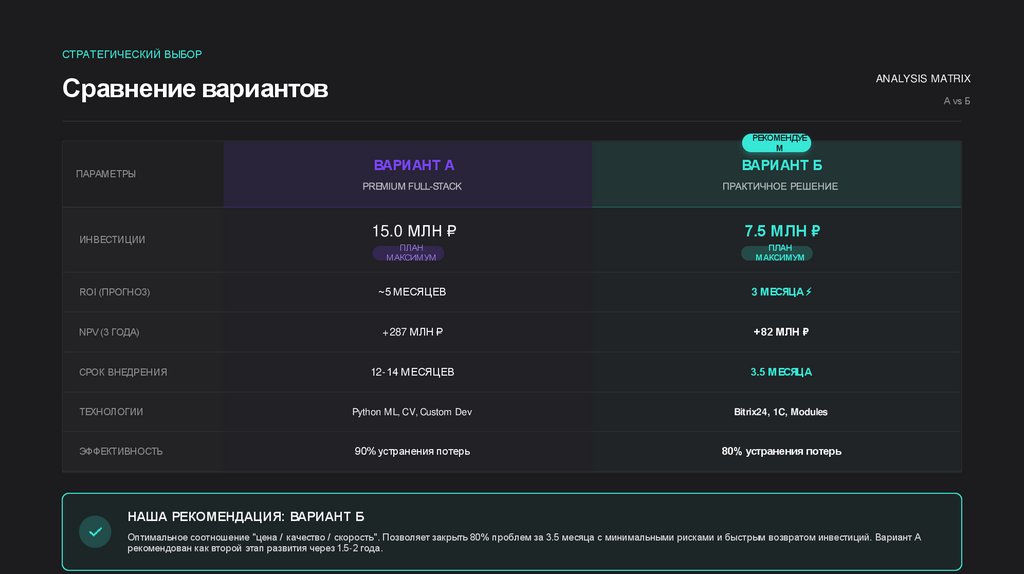The image size is (1024, 574).
Task: Click the Сравнение вариантов slide title
Action: coord(195,89)
